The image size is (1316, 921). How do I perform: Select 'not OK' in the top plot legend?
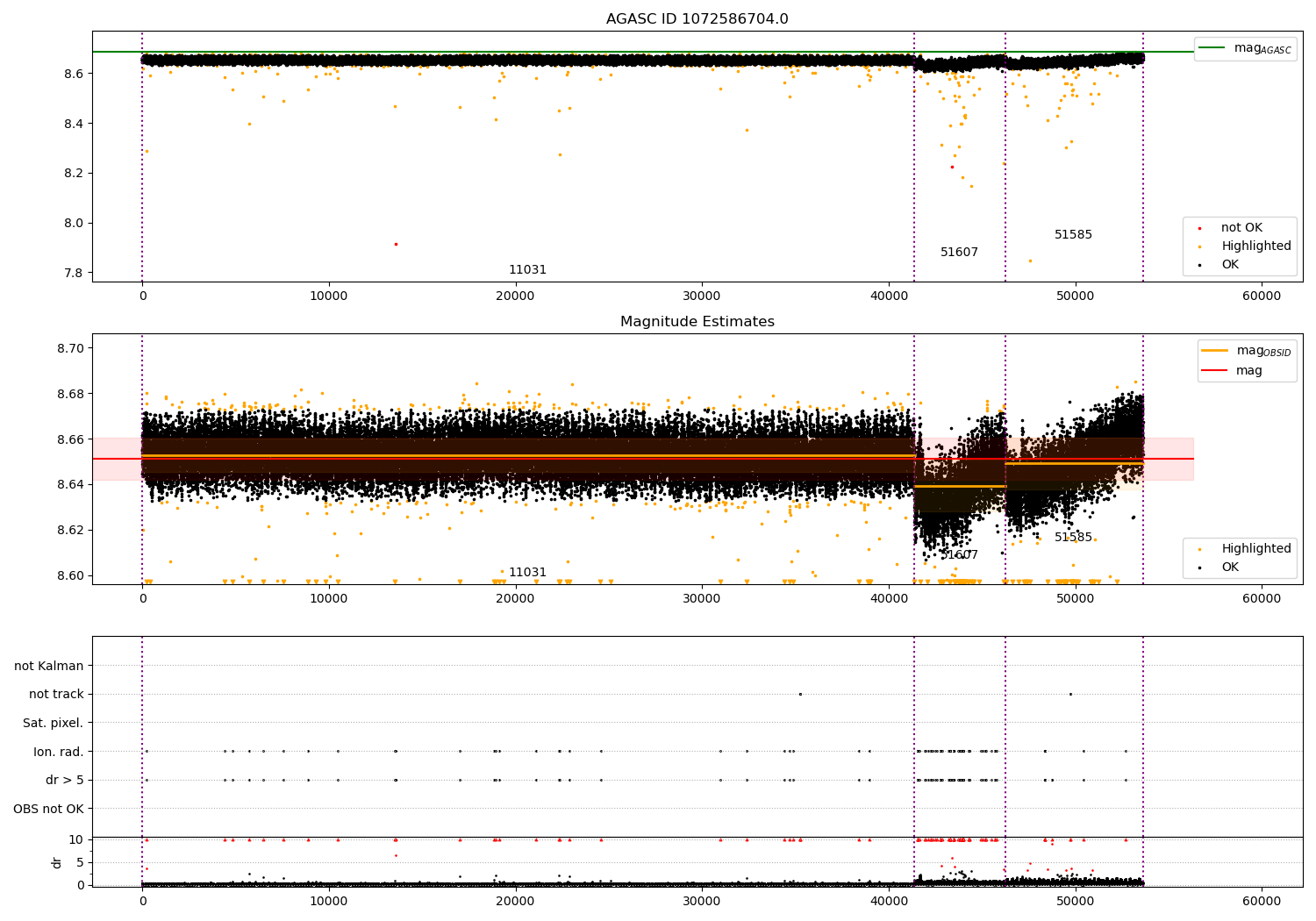[x=1241, y=228]
